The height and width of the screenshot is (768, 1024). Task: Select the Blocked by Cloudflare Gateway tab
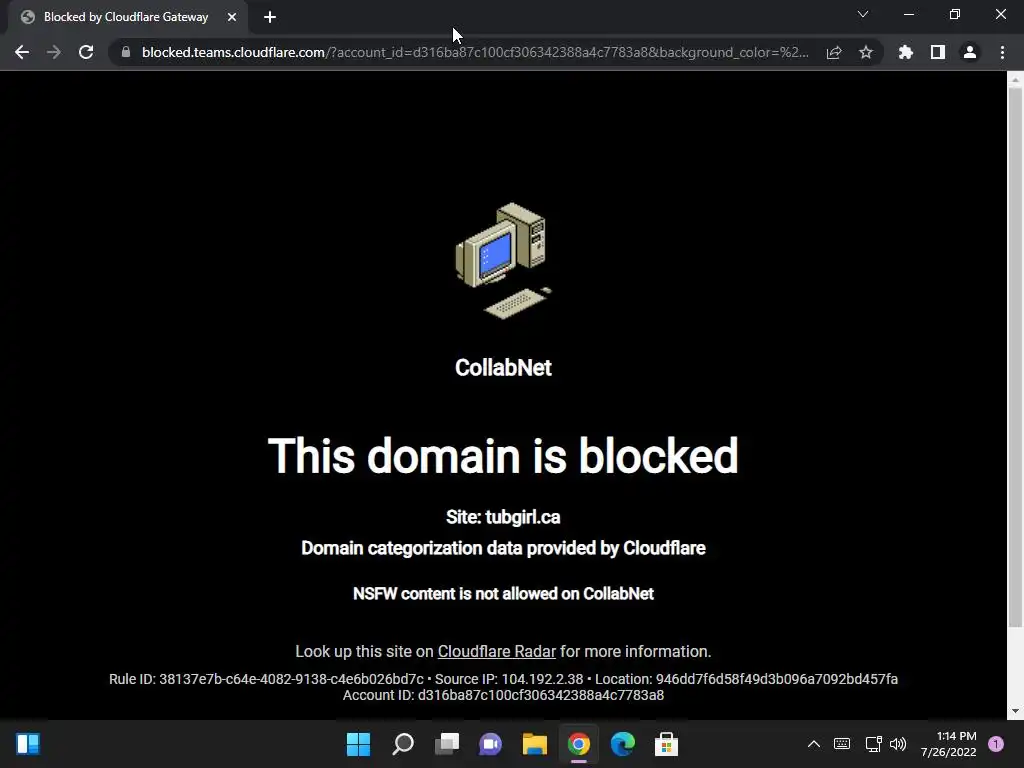click(x=127, y=18)
